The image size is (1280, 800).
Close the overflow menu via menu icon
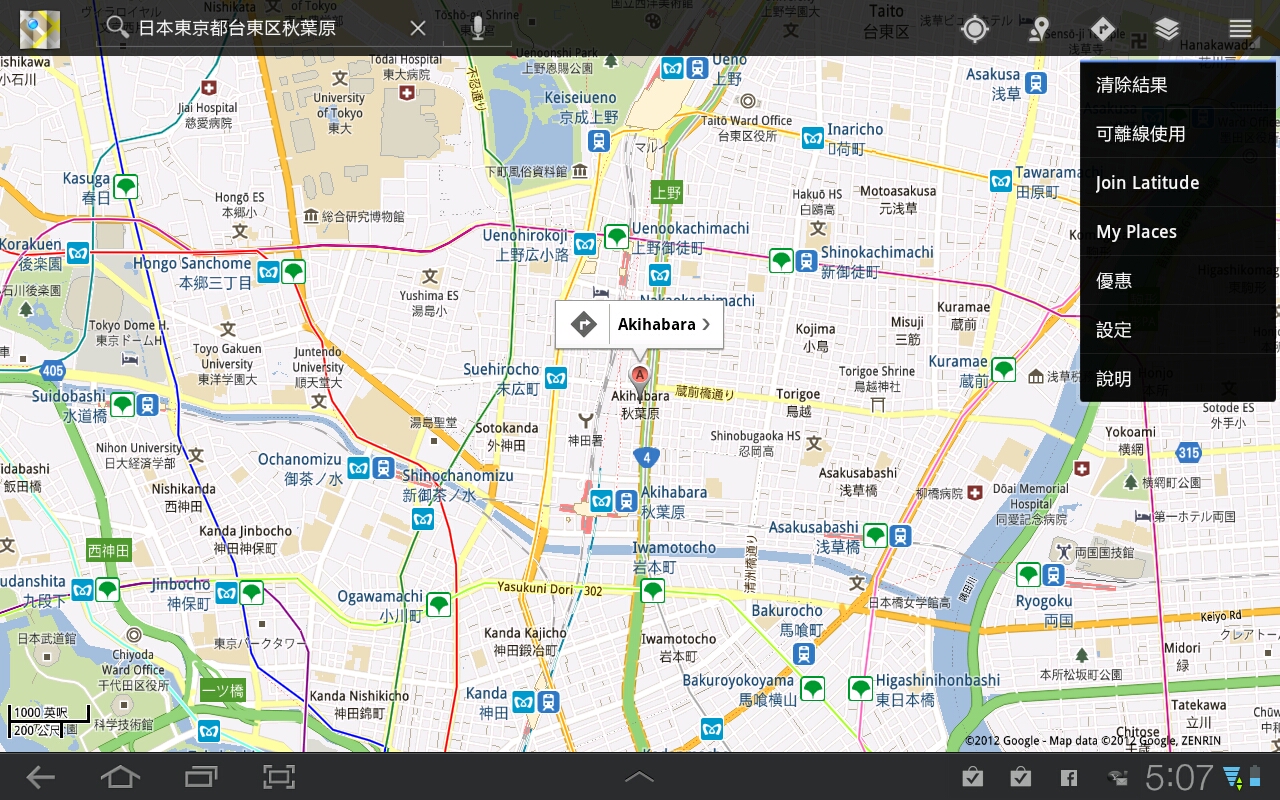[x=1240, y=29]
